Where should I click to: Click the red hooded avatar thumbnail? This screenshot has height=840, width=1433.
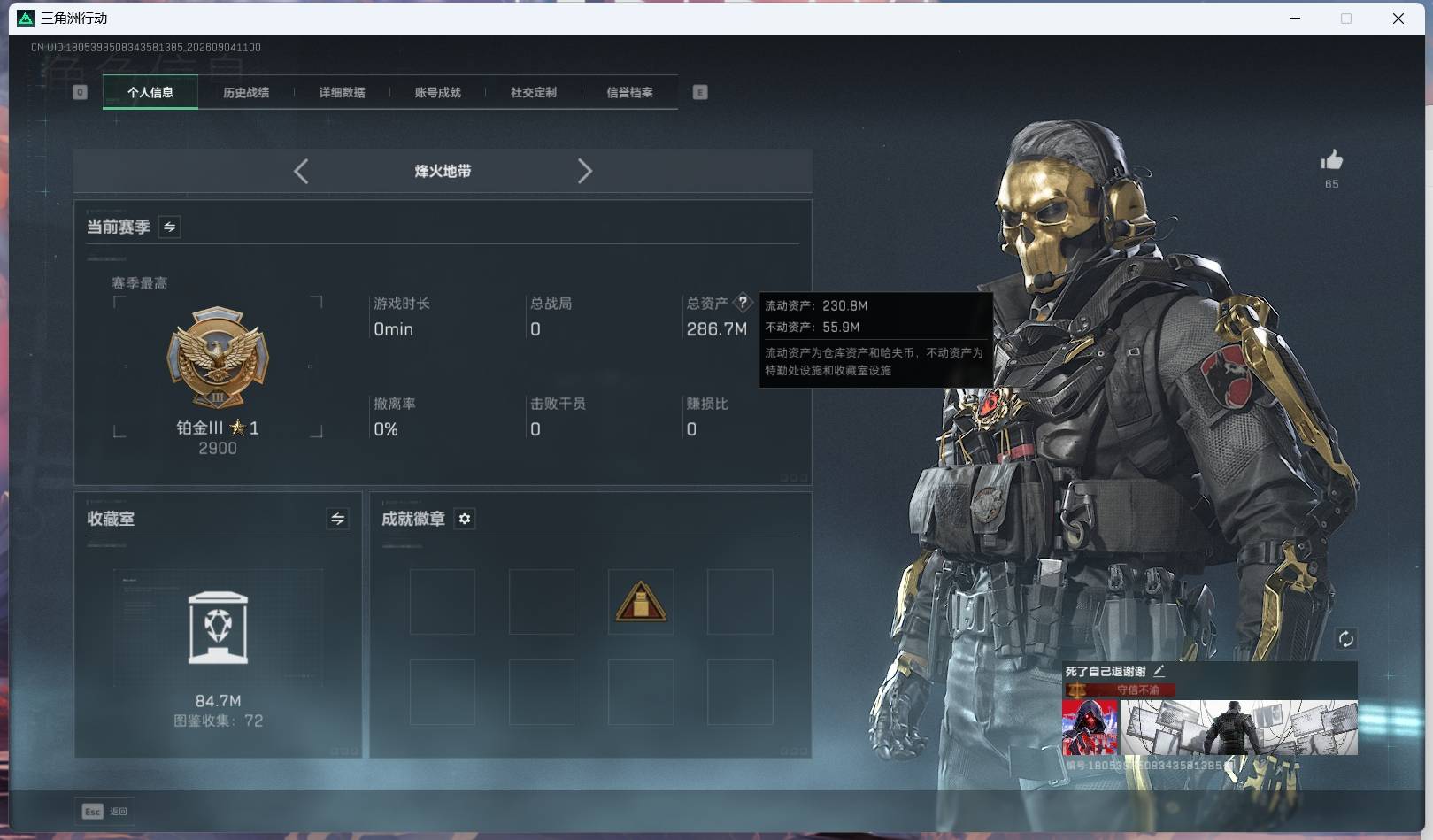pyautogui.click(x=1090, y=728)
